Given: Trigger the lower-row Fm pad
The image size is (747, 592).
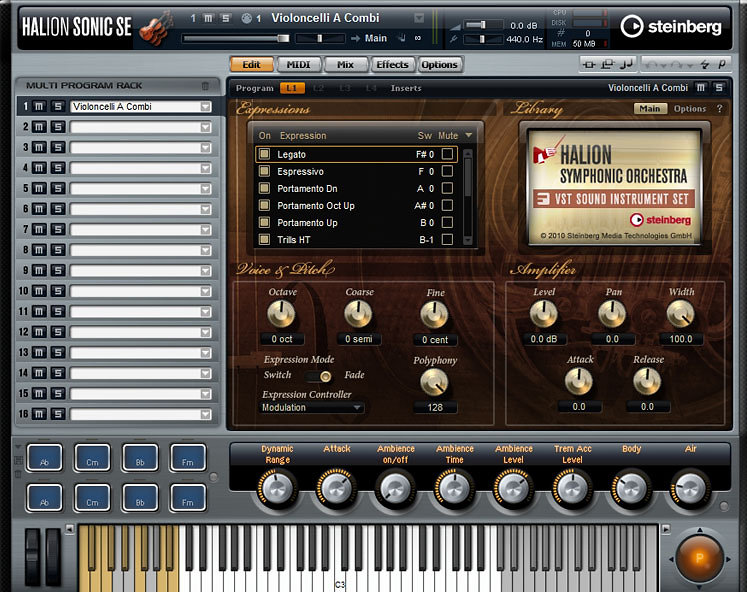Looking at the screenshot, I should pyautogui.click(x=188, y=498).
